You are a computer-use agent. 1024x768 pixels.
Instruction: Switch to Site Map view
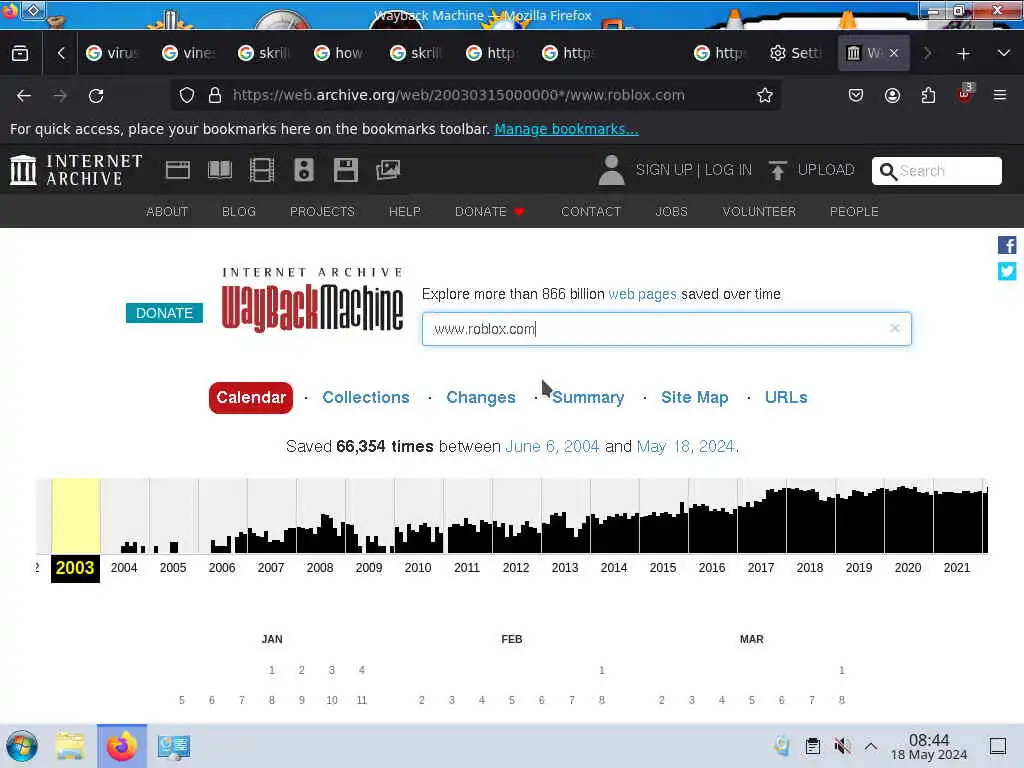[694, 398]
